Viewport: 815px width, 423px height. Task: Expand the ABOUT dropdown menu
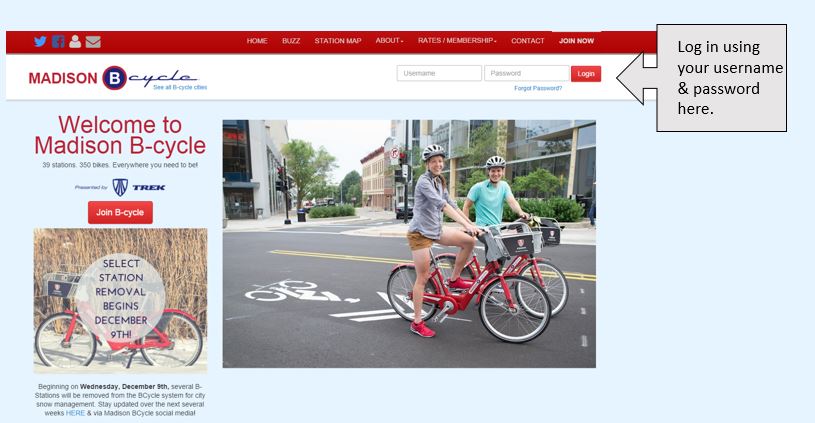(x=389, y=41)
